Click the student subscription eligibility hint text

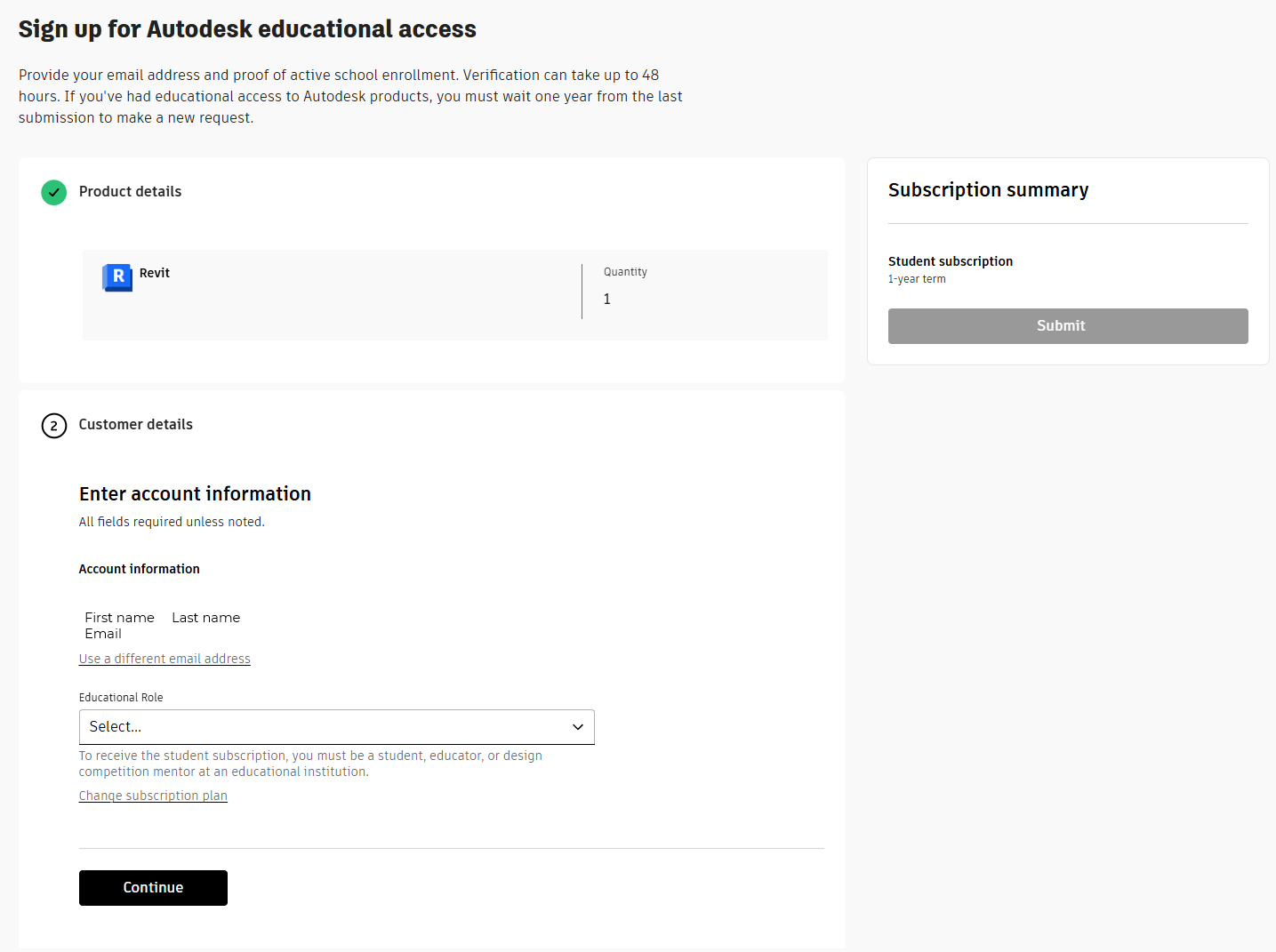coord(310,764)
